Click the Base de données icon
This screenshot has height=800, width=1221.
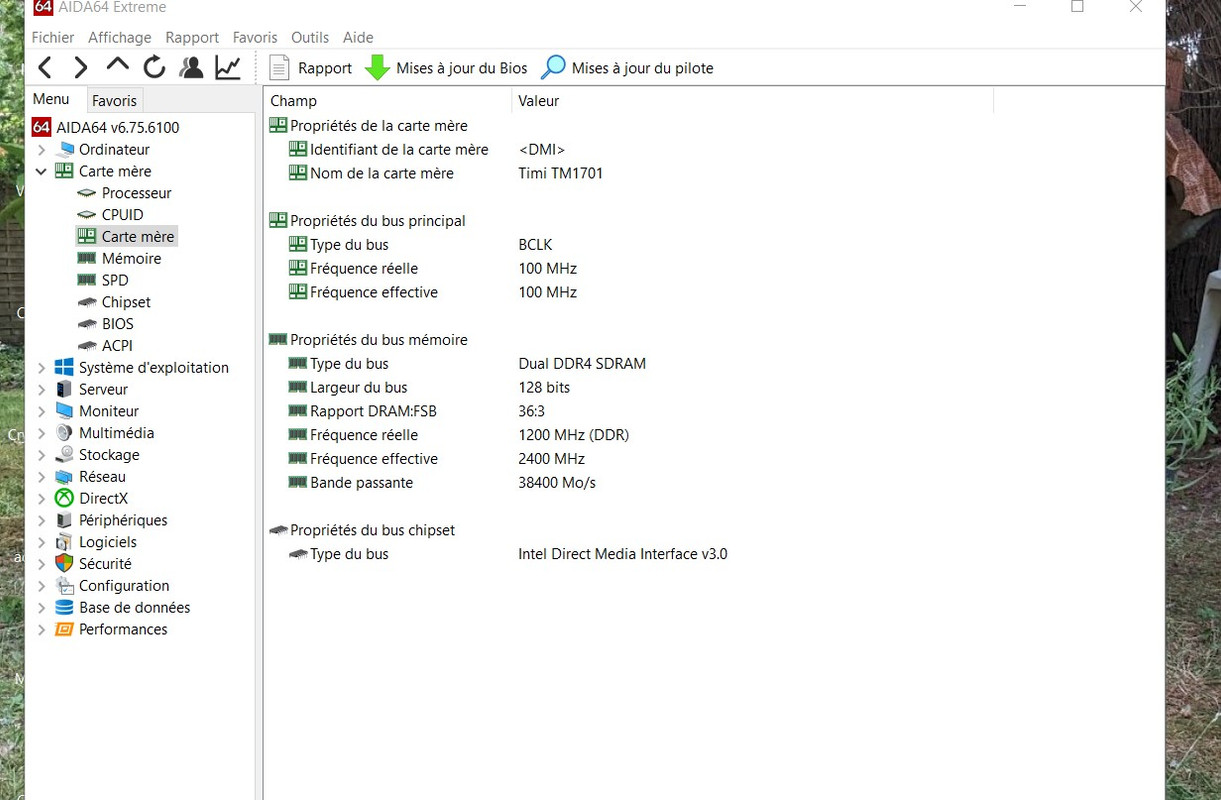65,608
